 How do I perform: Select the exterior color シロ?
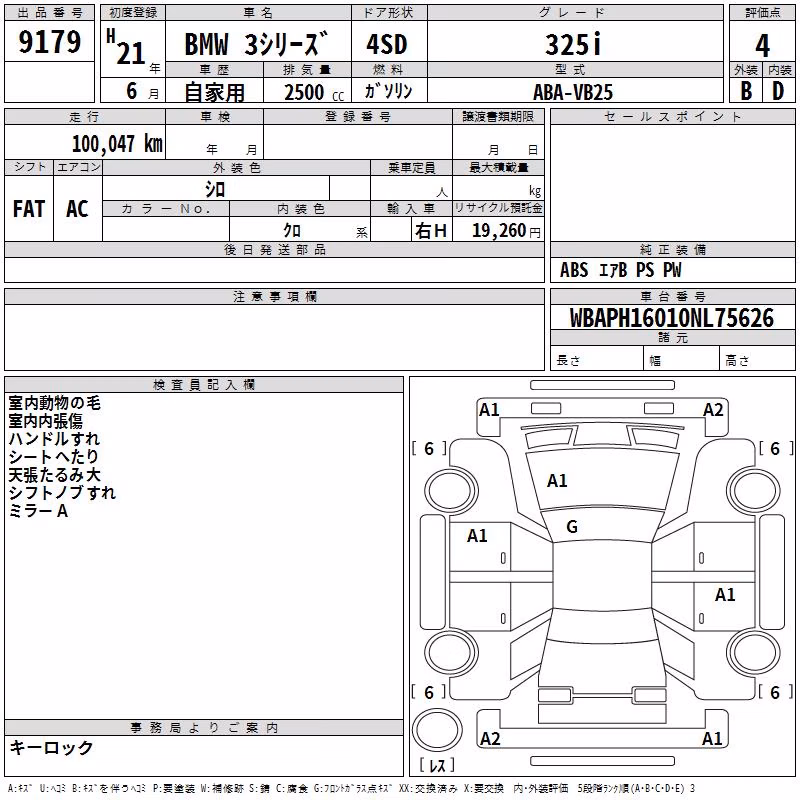(x=215, y=189)
